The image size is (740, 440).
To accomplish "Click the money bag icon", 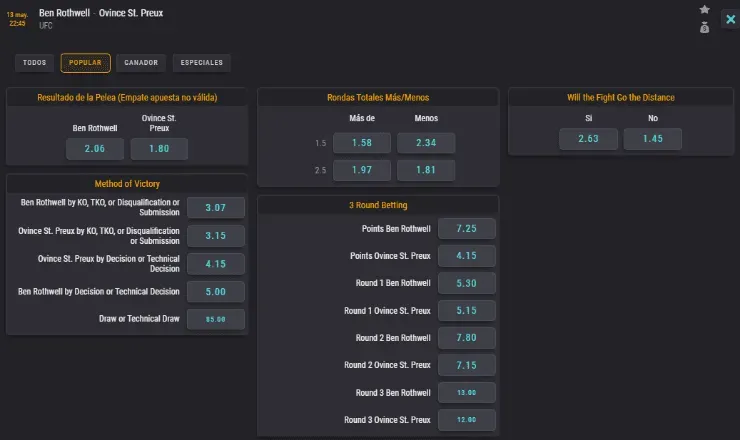I will (704, 27).
